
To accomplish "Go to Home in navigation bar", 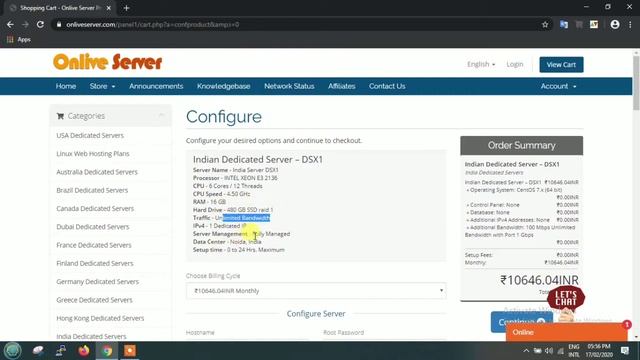I will [66, 86].
